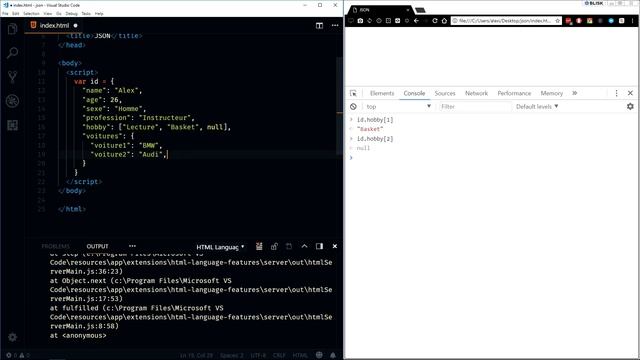Switch to the OUTPUT panel tab

coord(97,246)
